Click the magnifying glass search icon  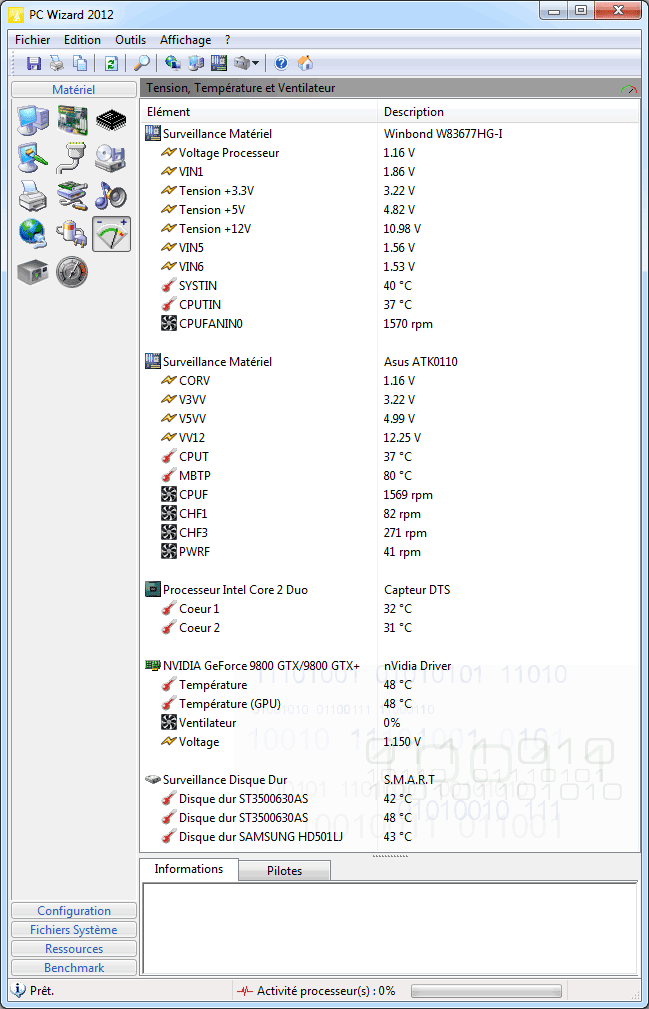pyautogui.click(x=142, y=63)
